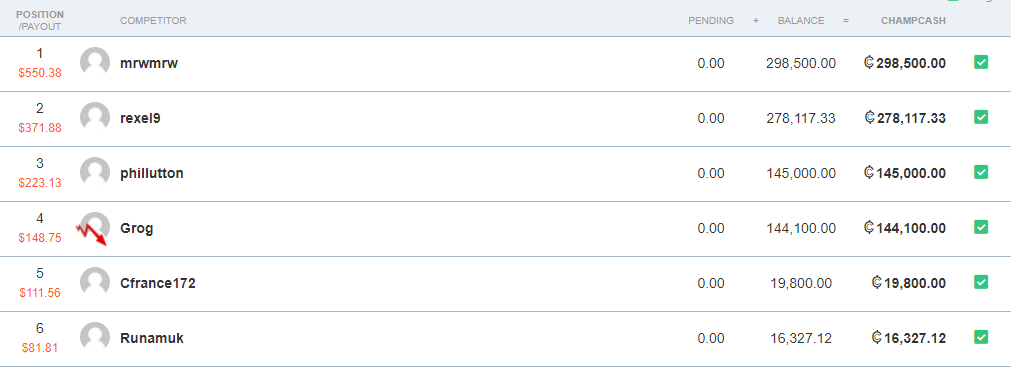This screenshot has height=368, width=1011.
Task: Click the CHAMPCASH column header
Action: (913, 21)
